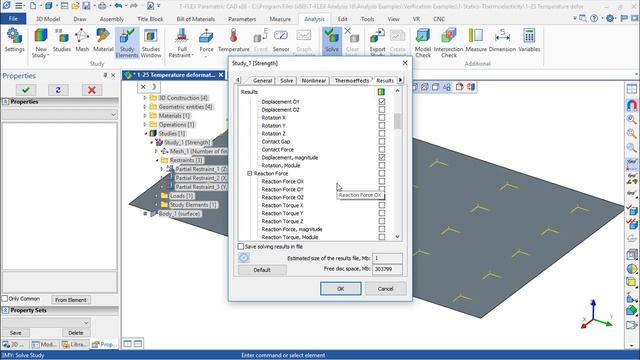Click the Estimated size of results file field
640x360 pixels.
click(387, 258)
